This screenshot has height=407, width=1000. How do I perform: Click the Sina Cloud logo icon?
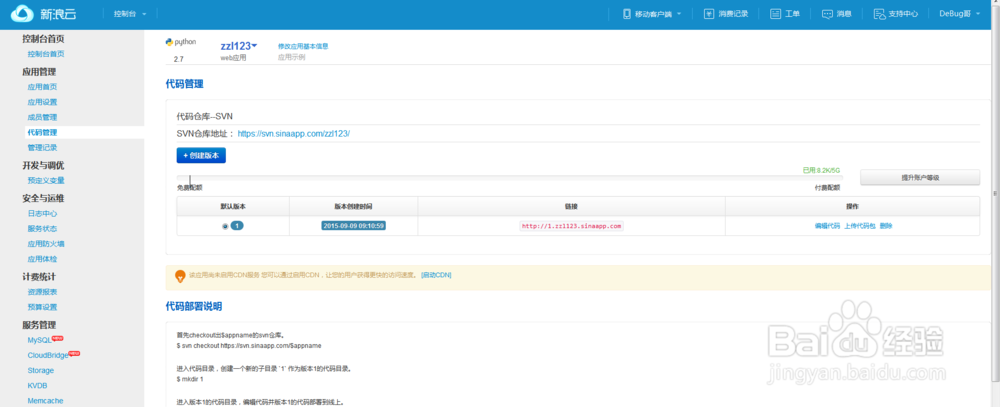pyautogui.click(x=22, y=13)
